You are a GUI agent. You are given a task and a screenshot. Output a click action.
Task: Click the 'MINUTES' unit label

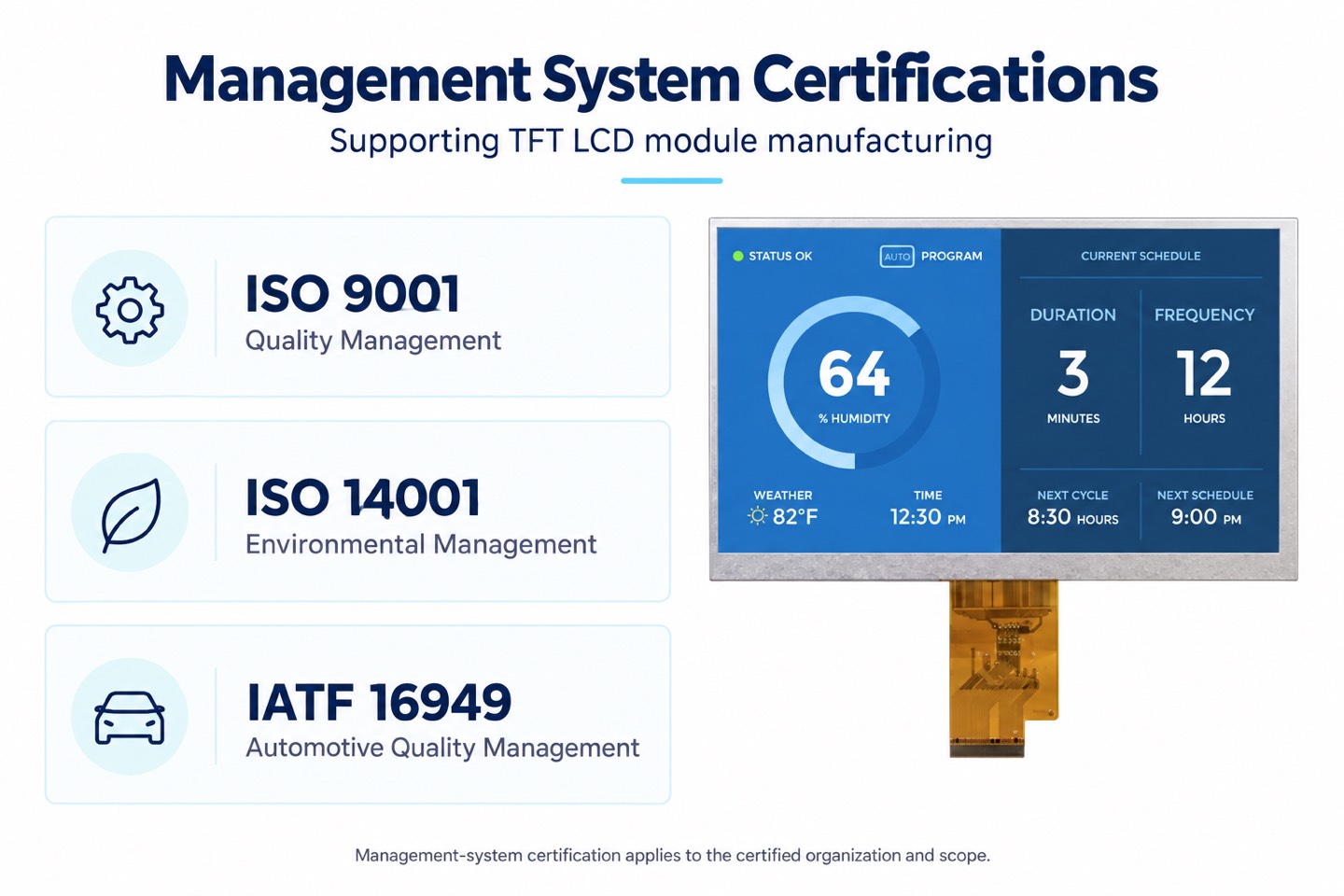pyautogui.click(x=1073, y=419)
